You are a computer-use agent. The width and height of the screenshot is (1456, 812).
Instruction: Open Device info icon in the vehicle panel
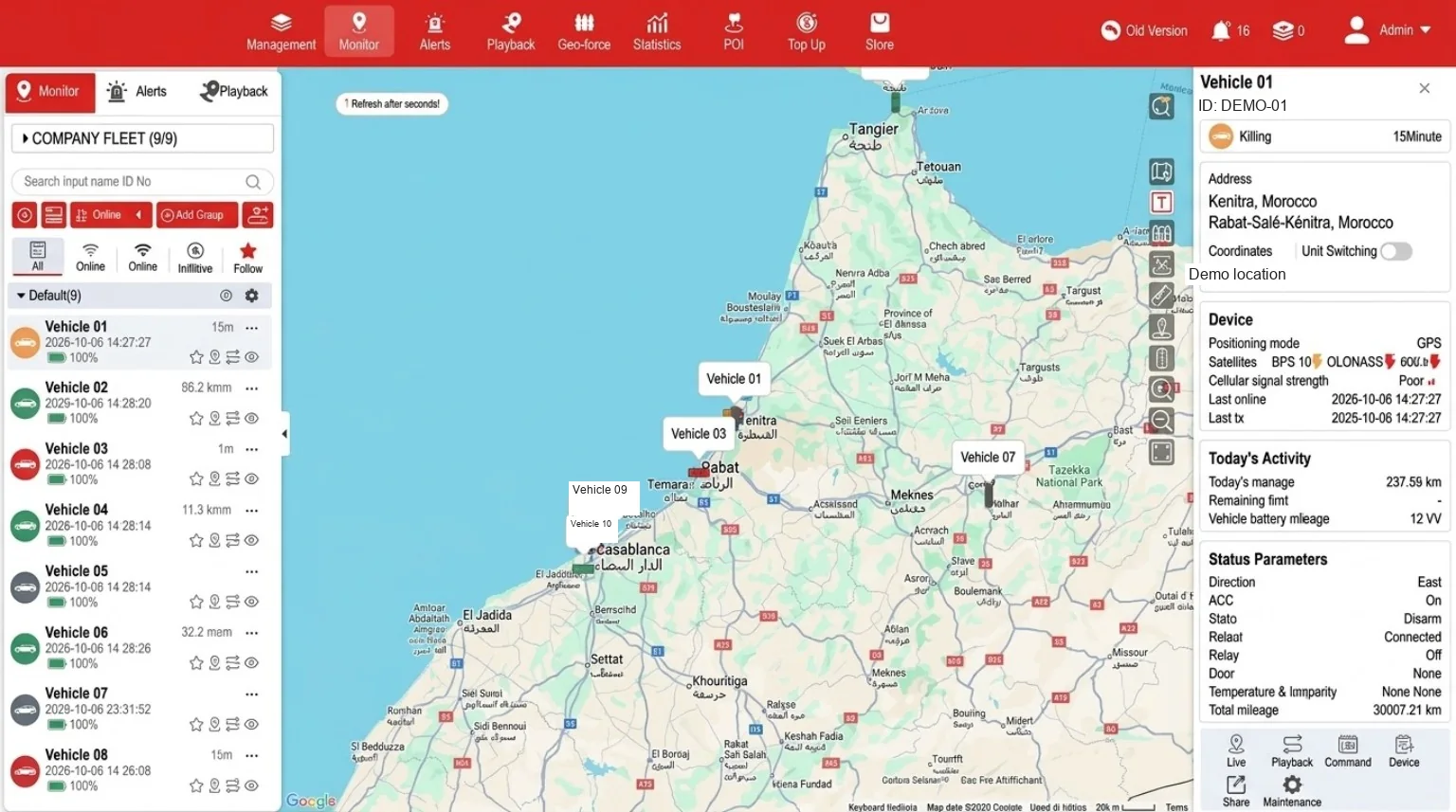(1404, 750)
